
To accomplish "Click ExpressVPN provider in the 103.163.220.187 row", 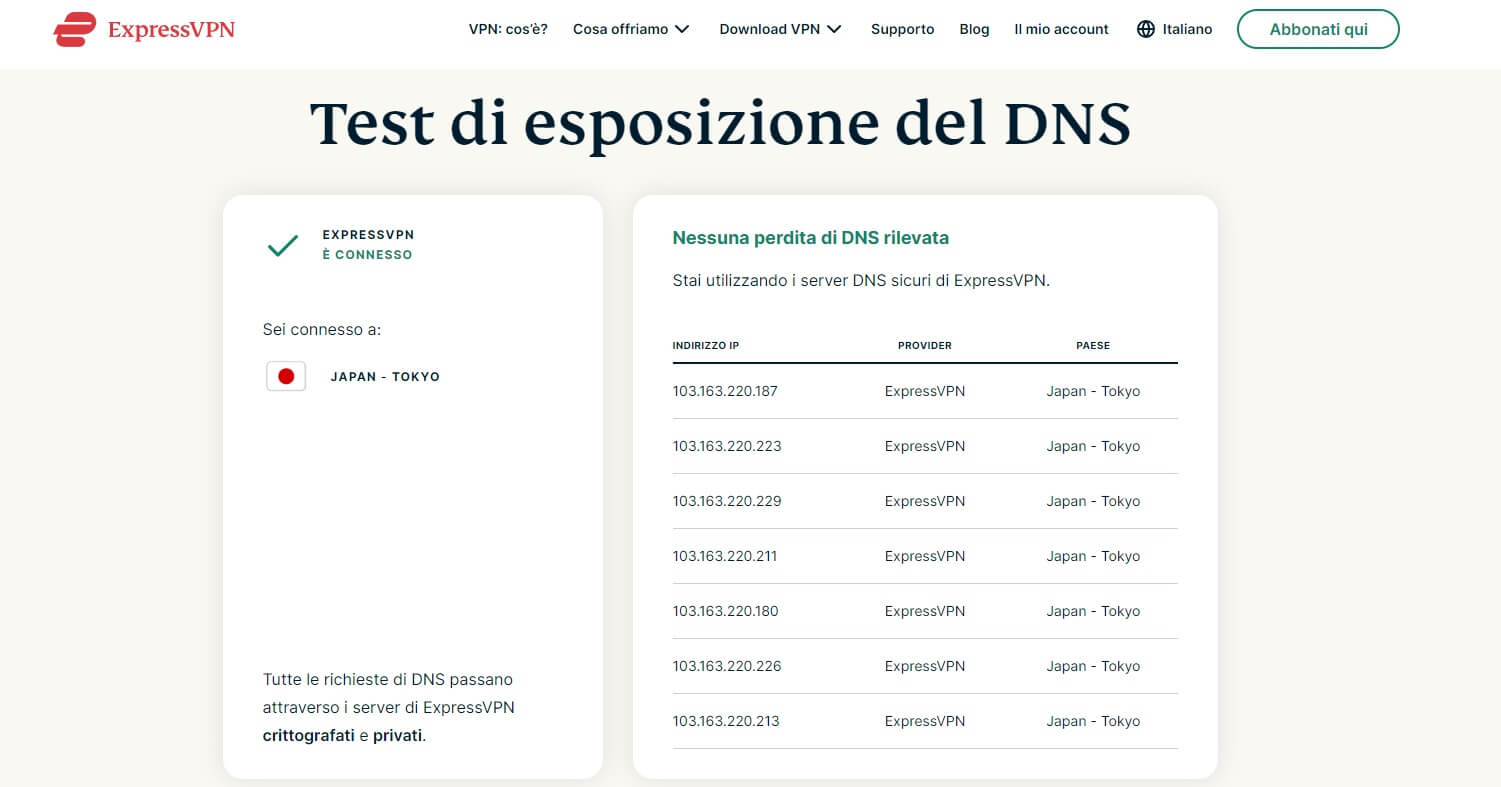I will tap(925, 391).
